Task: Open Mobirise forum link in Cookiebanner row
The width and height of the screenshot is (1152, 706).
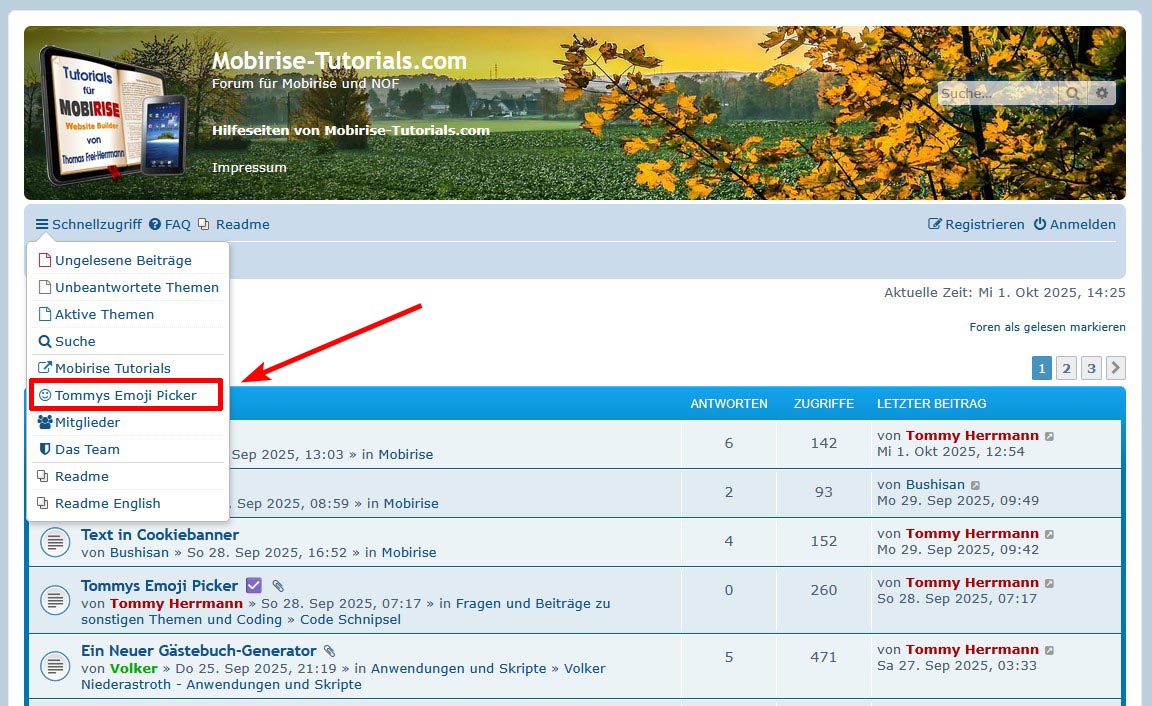Action: (408, 552)
